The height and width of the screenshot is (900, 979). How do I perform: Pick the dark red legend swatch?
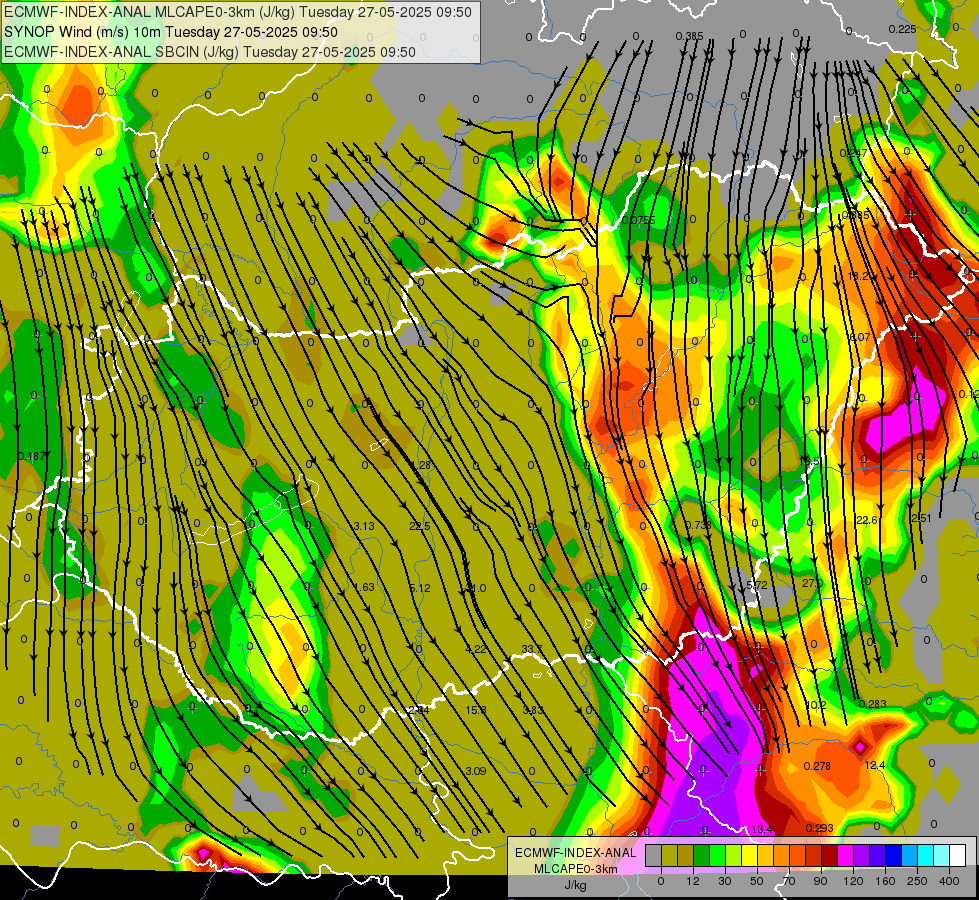[x=830, y=855]
